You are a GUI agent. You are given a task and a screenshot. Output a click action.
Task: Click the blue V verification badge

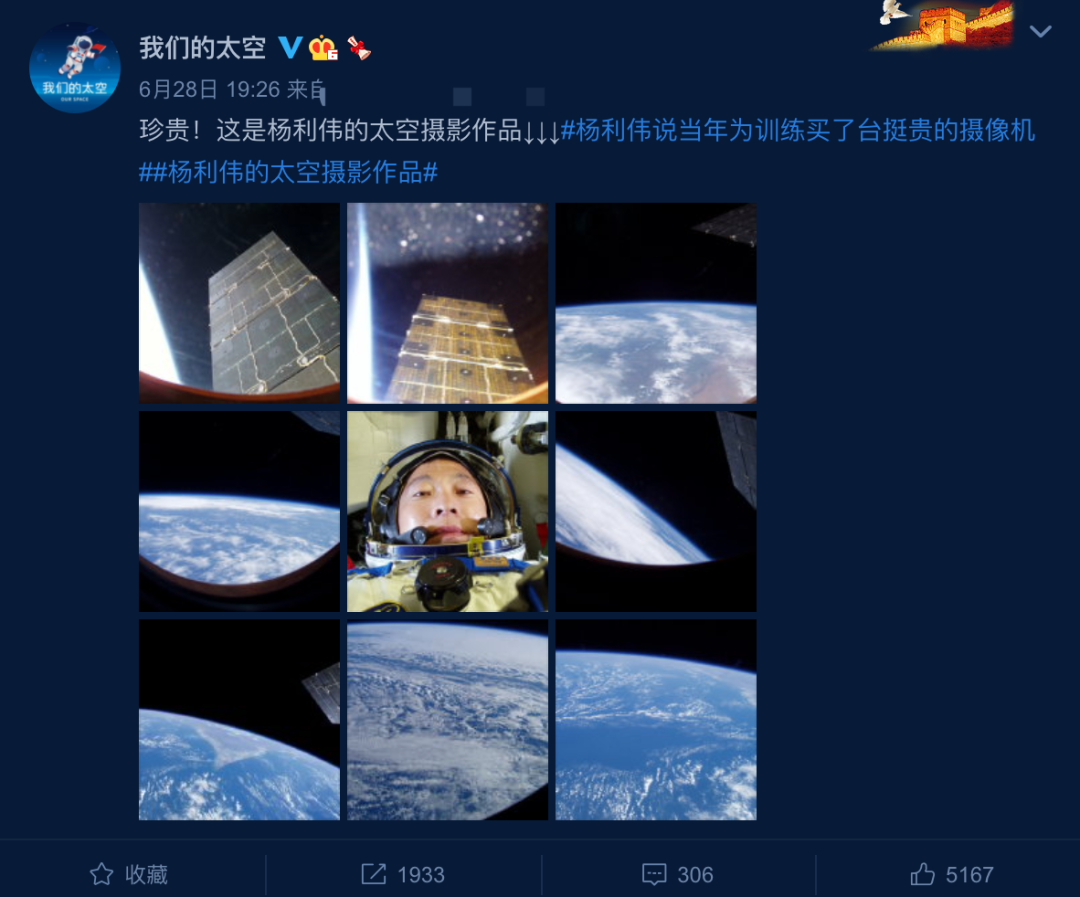[x=290, y=48]
